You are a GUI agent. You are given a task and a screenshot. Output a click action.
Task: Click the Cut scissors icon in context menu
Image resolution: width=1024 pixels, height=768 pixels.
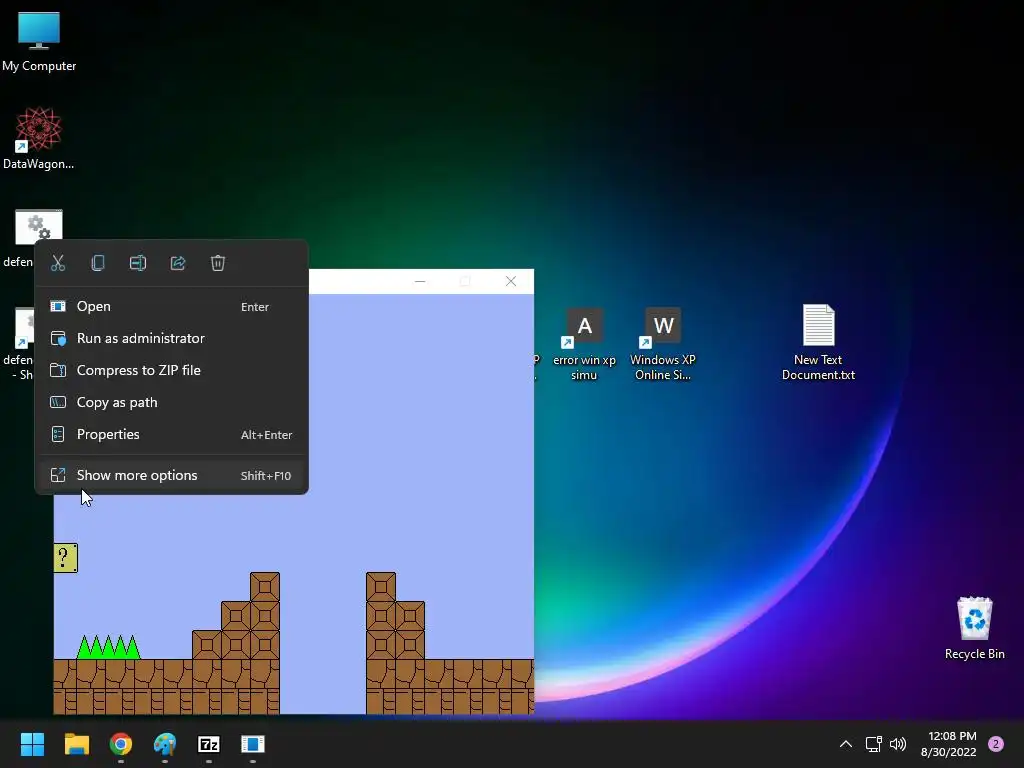point(58,263)
